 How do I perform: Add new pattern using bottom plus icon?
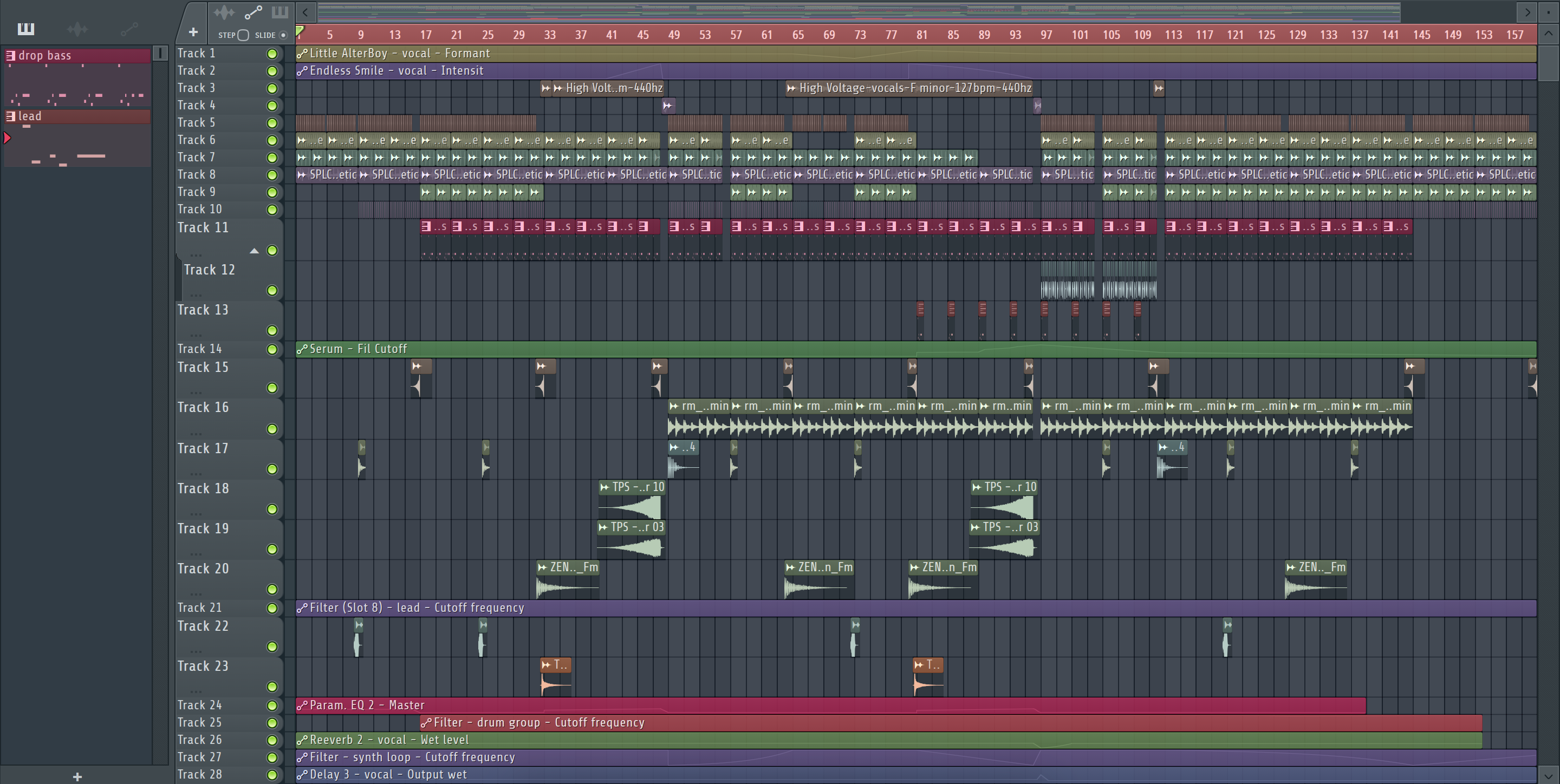click(77, 776)
